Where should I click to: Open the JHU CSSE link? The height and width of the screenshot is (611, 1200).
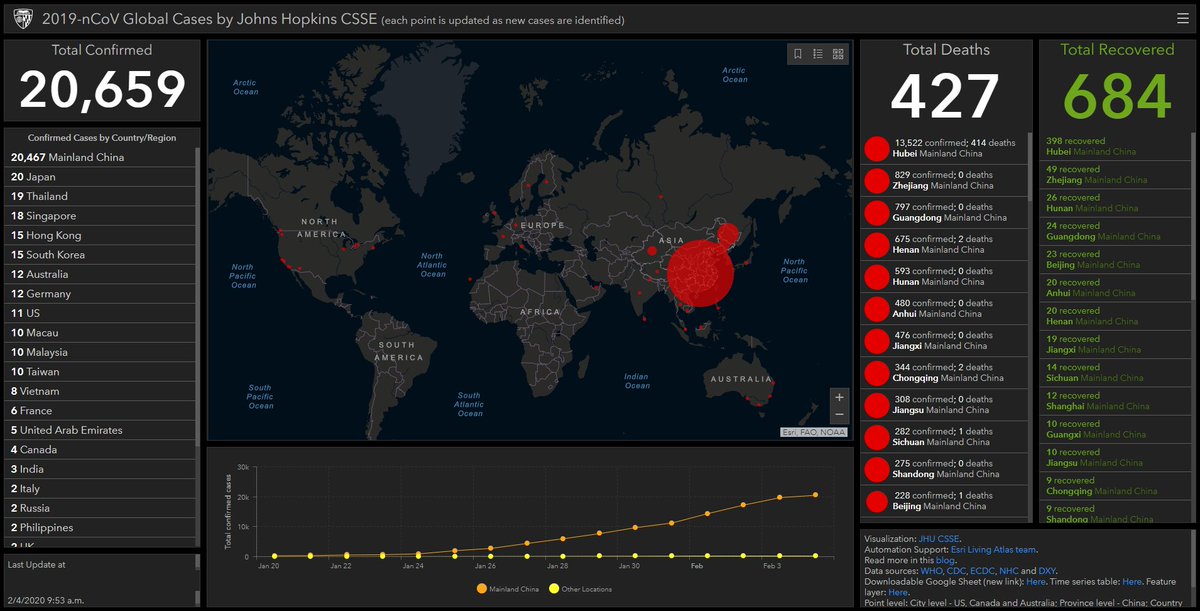click(939, 538)
